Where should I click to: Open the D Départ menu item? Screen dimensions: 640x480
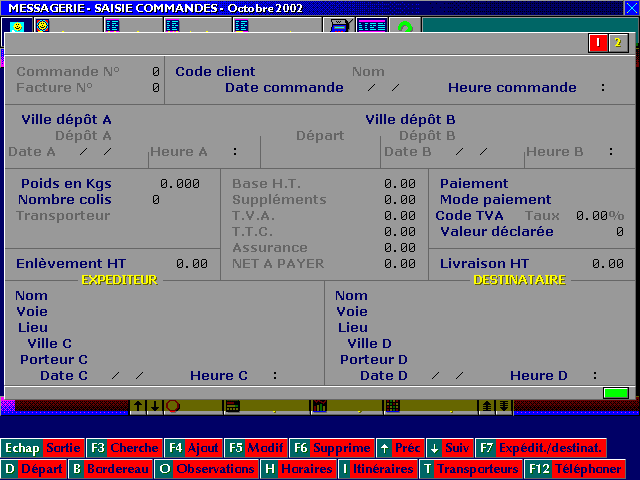click(x=34, y=469)
